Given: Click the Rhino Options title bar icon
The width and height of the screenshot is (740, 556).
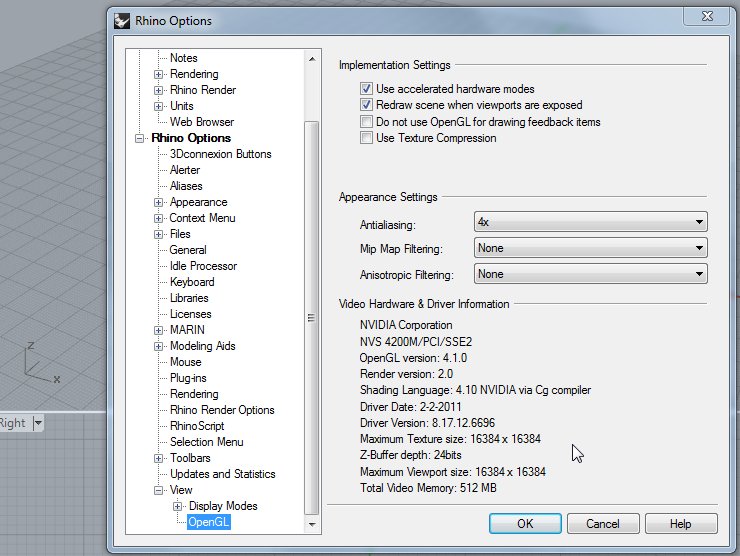Looking at the screenshot, I should pos(122,21).
